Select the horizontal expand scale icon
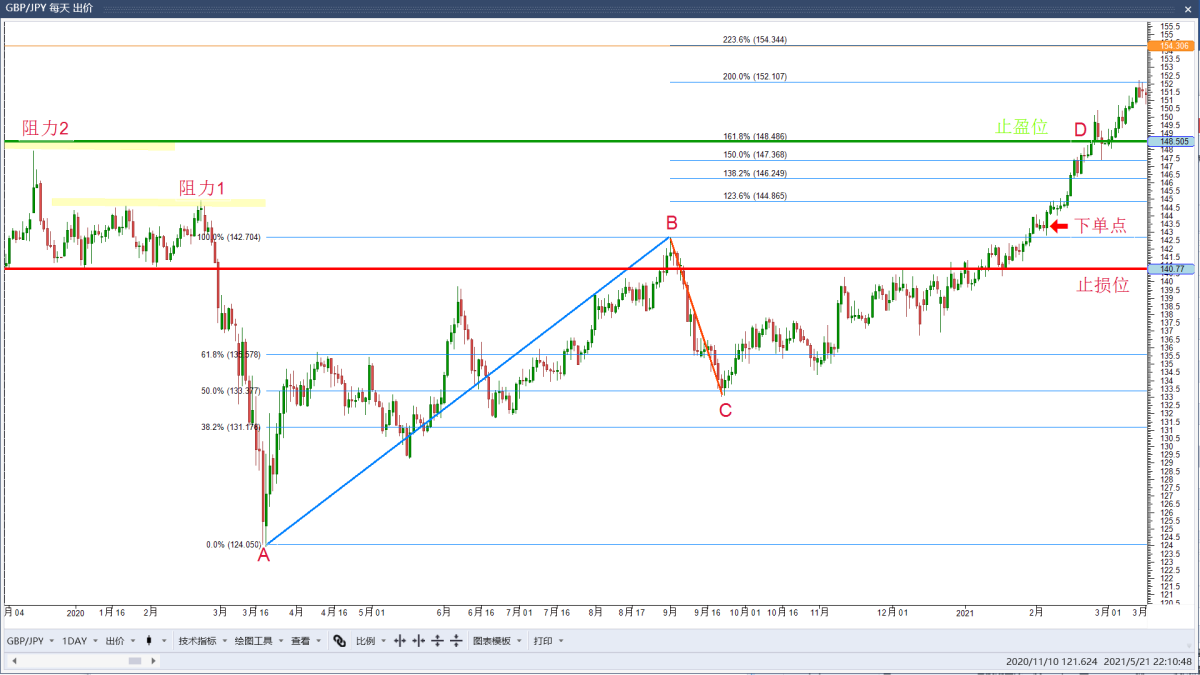The height and width of the screenshot is (675, 1200). click(x=400, y=641)
